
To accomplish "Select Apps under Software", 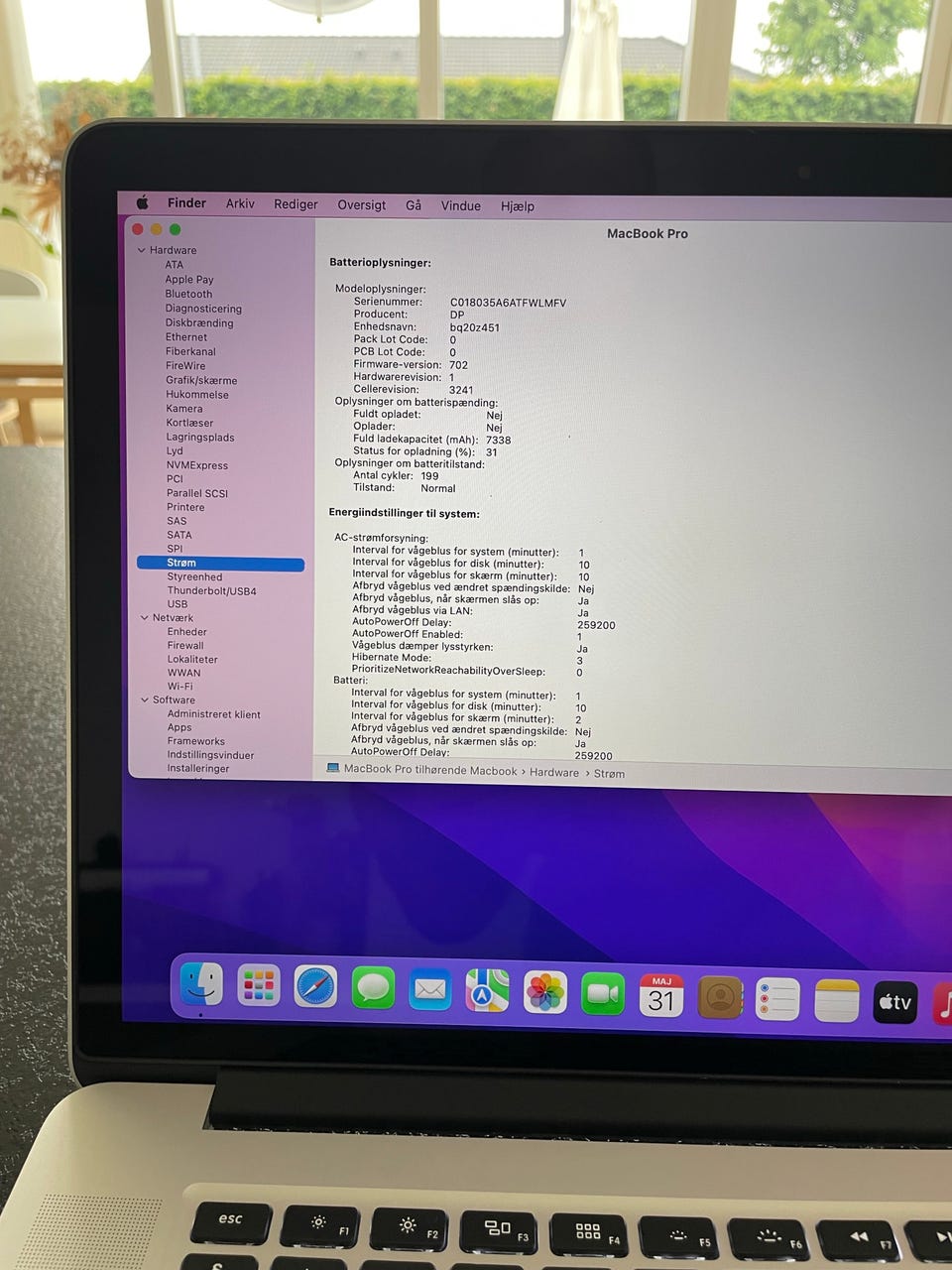I will [179, 727].
